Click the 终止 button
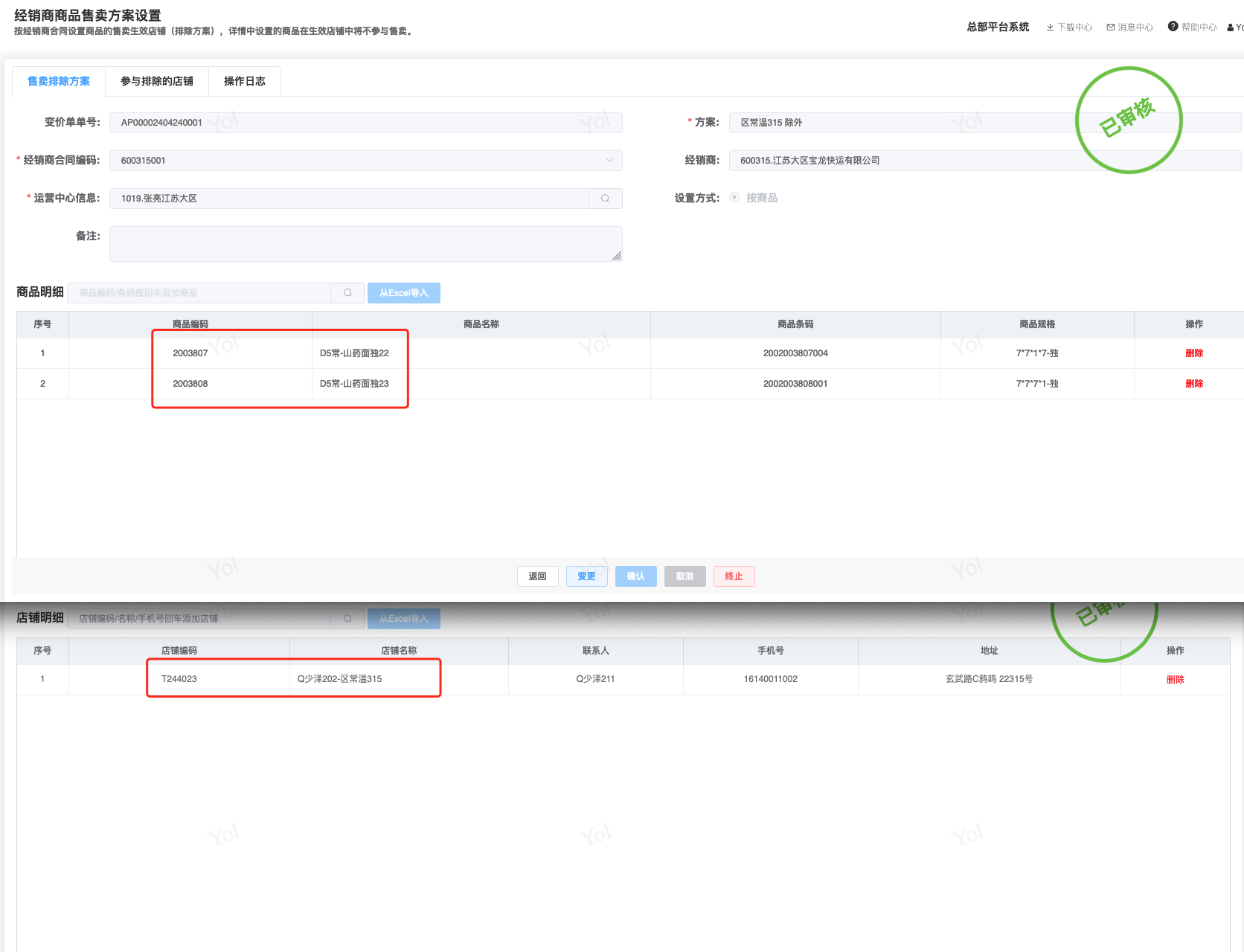This screenshot has height=952, width=1244. pyautogui.click(x=734, y=576)
